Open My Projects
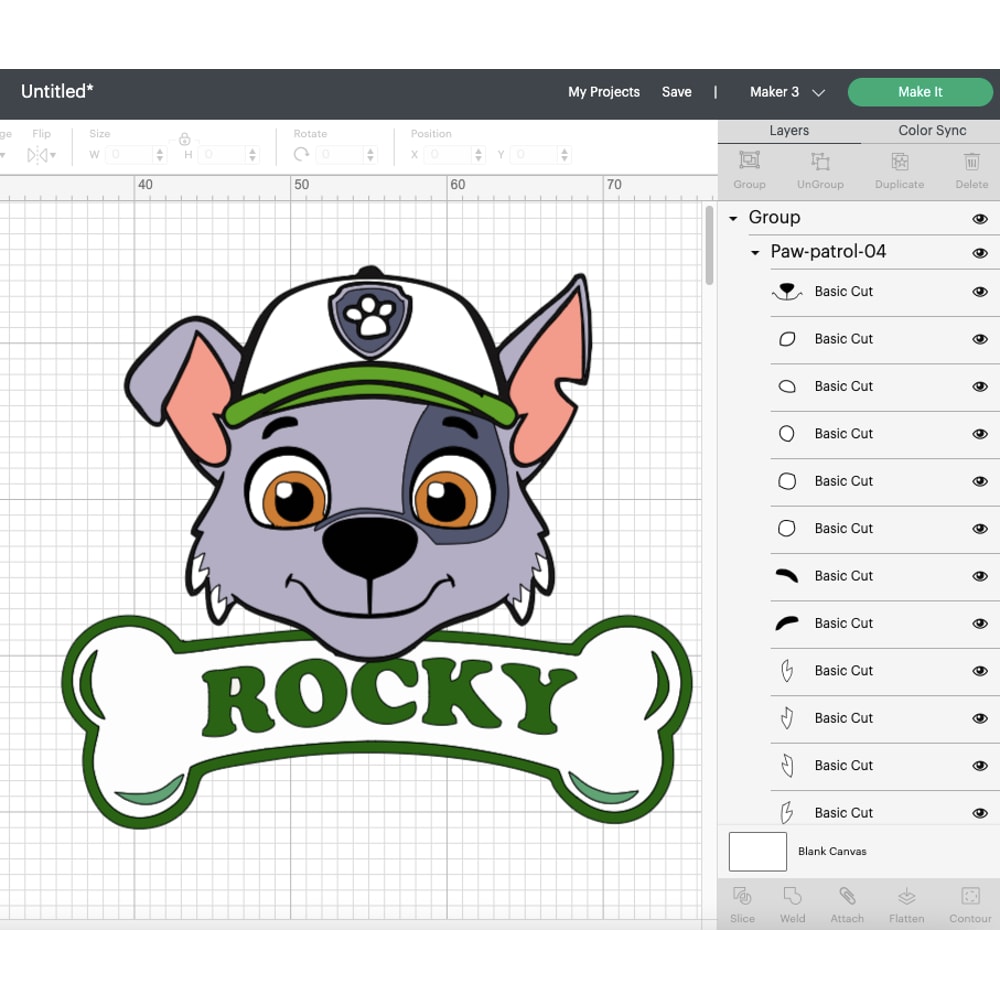 [604, 91]
